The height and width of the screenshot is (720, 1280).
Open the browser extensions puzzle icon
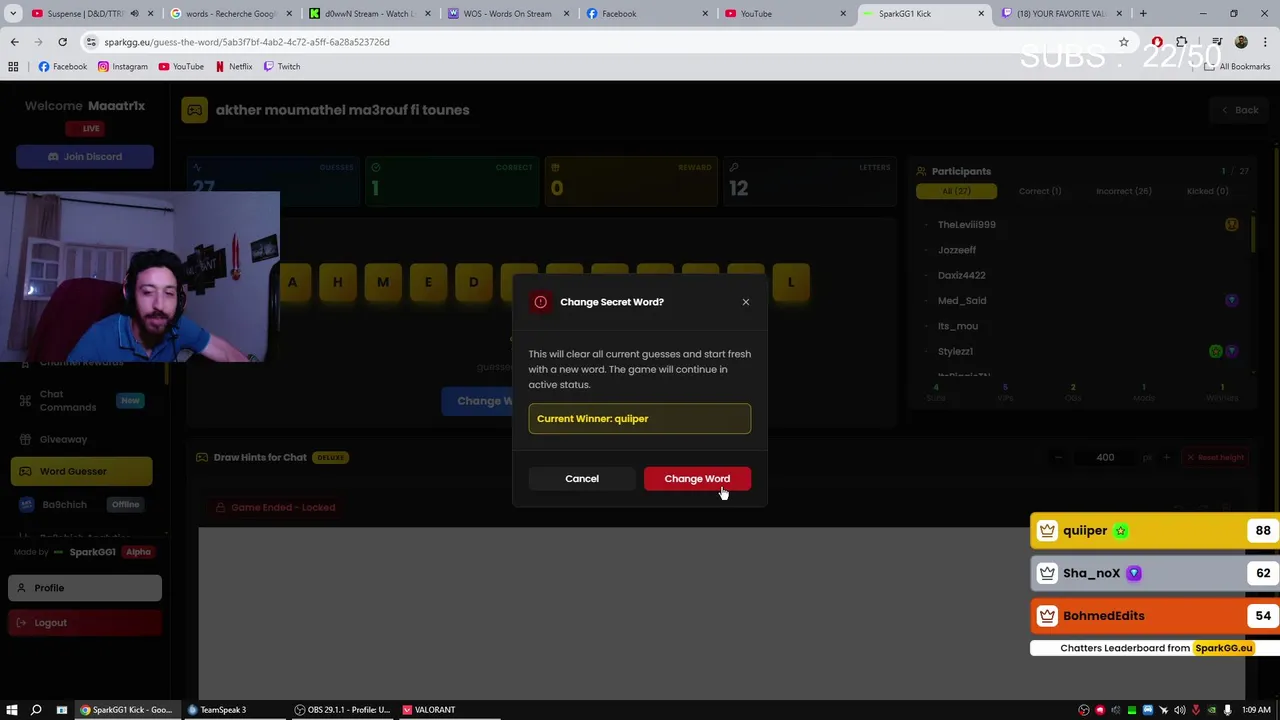tap(1182, 42)
